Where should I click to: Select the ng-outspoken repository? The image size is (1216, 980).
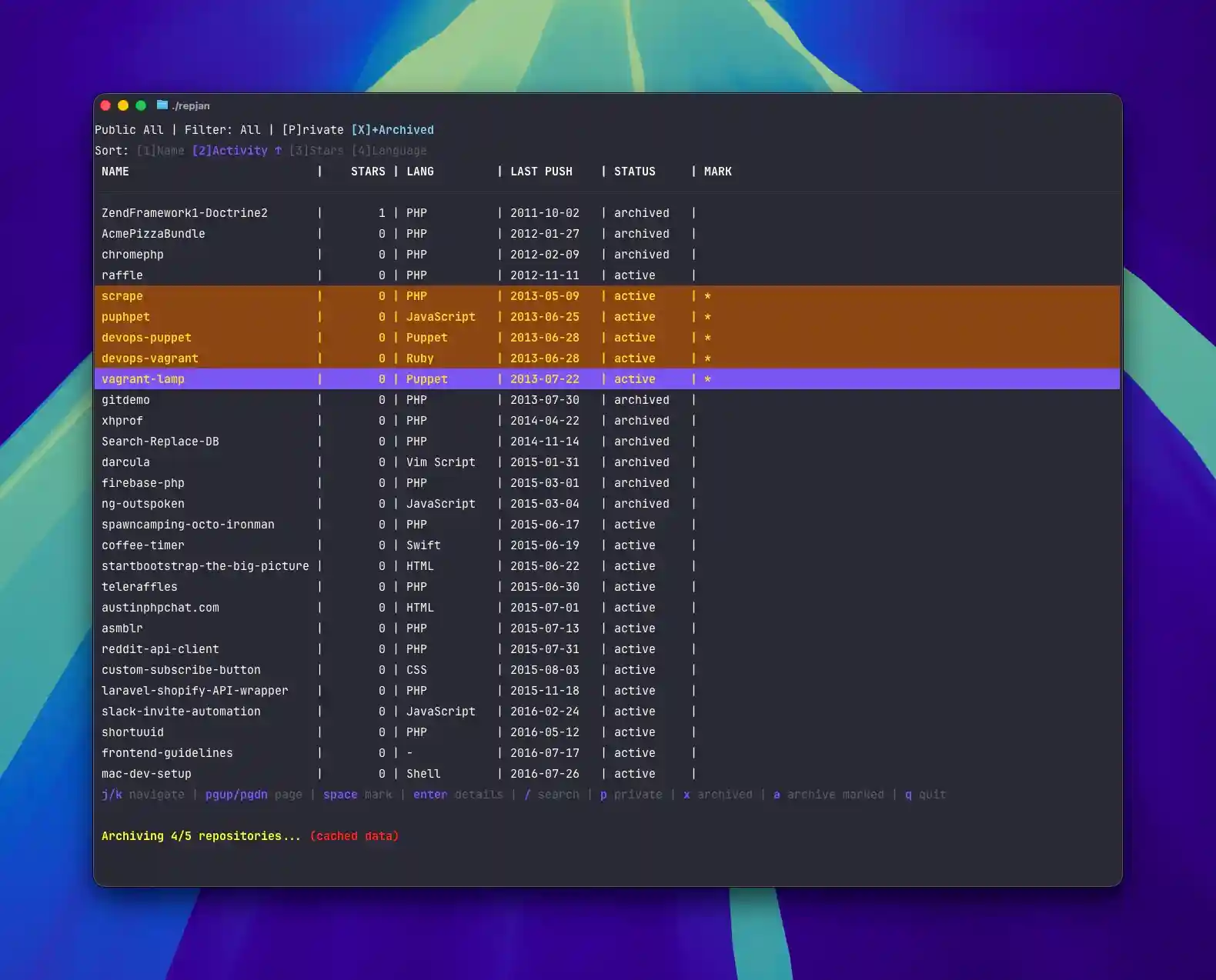click(143, 504)
